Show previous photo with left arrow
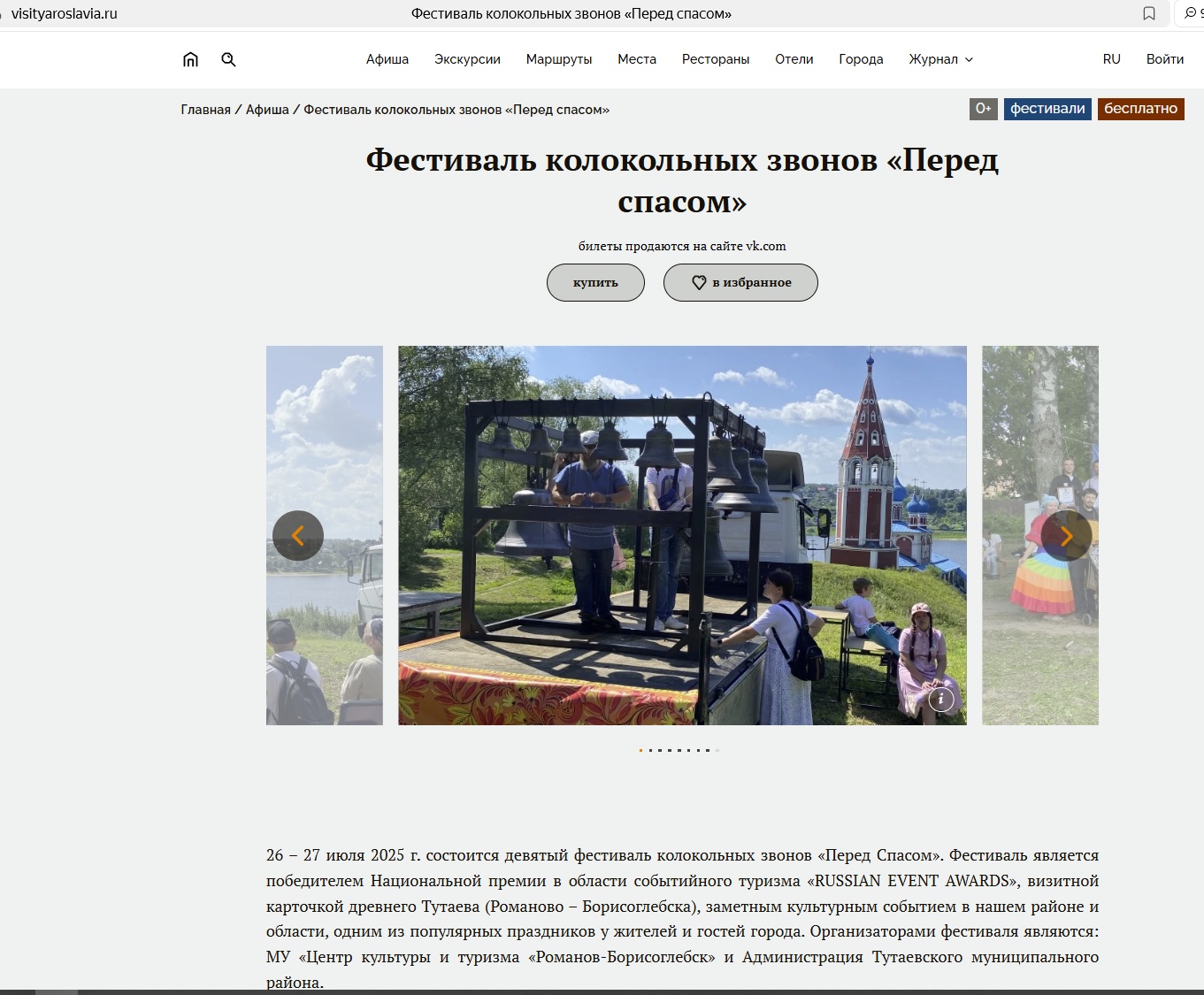This screenshot has width=1204, height=995. point(298,536)
